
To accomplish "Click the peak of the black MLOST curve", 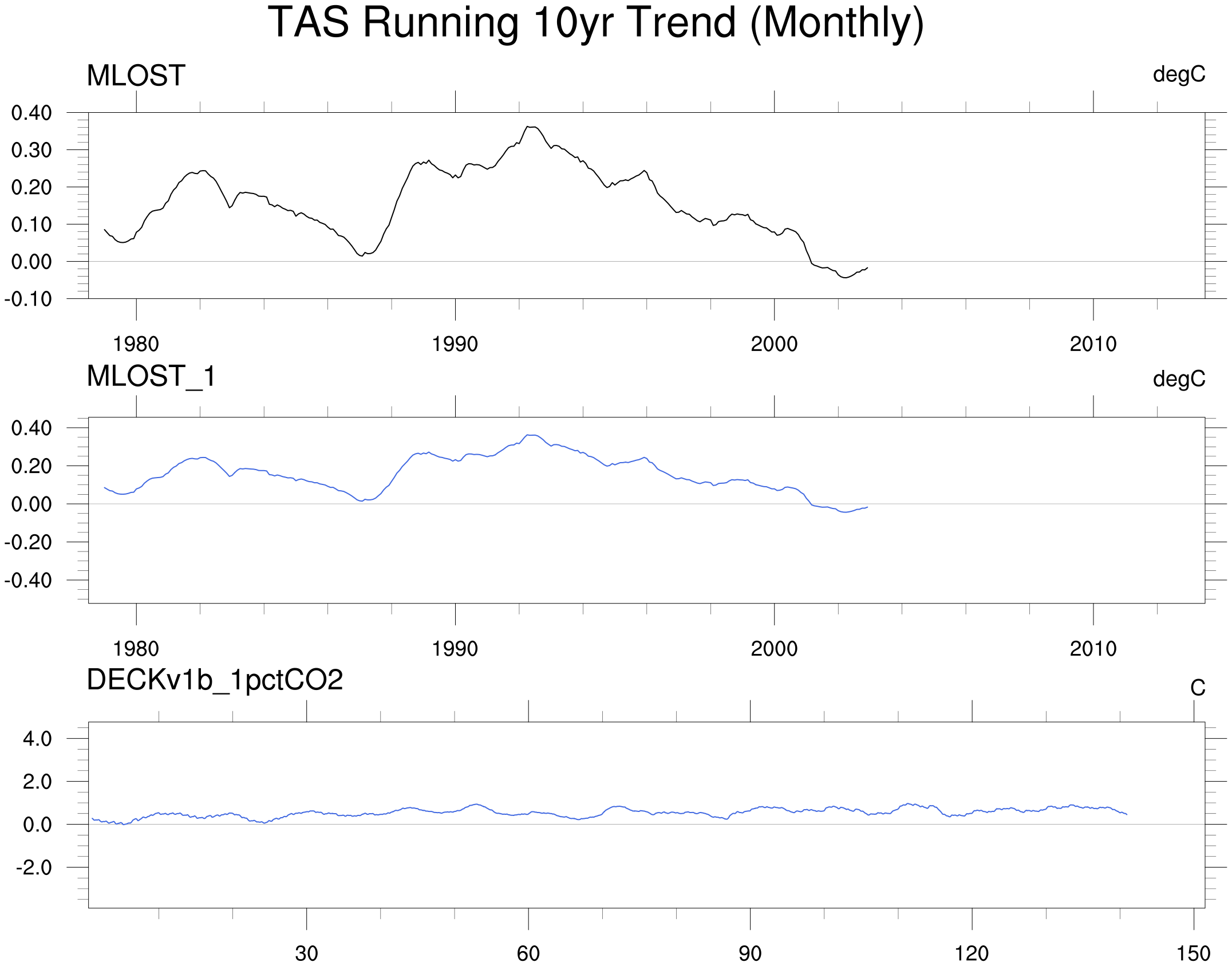I will [x=531, y=127].
